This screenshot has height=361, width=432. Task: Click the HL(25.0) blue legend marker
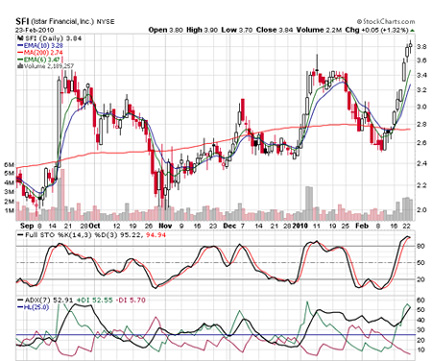[20, 307]
